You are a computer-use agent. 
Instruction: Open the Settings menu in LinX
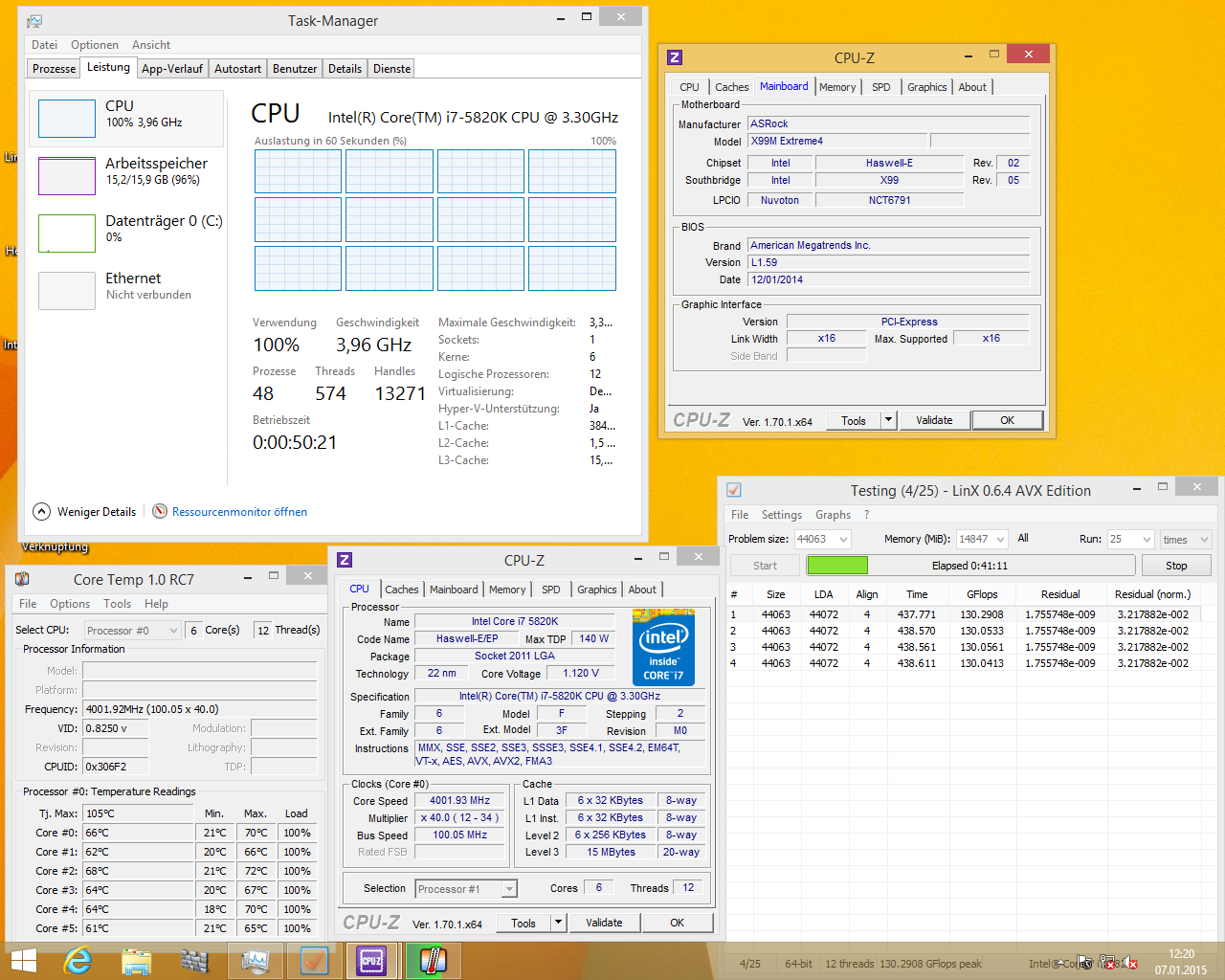(782, 515)
